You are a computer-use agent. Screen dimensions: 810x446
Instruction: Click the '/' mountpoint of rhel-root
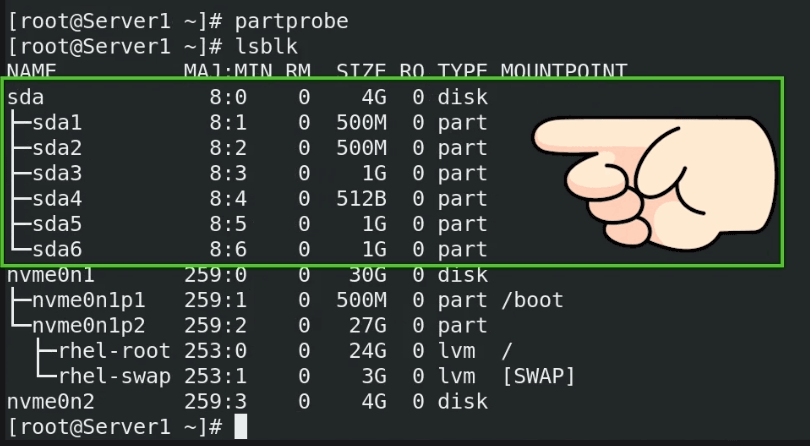coord(507,350)
